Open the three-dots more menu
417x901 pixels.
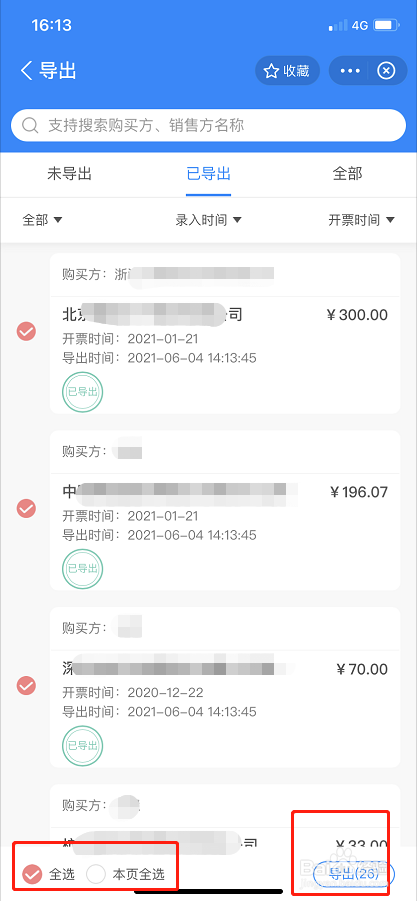350,71
